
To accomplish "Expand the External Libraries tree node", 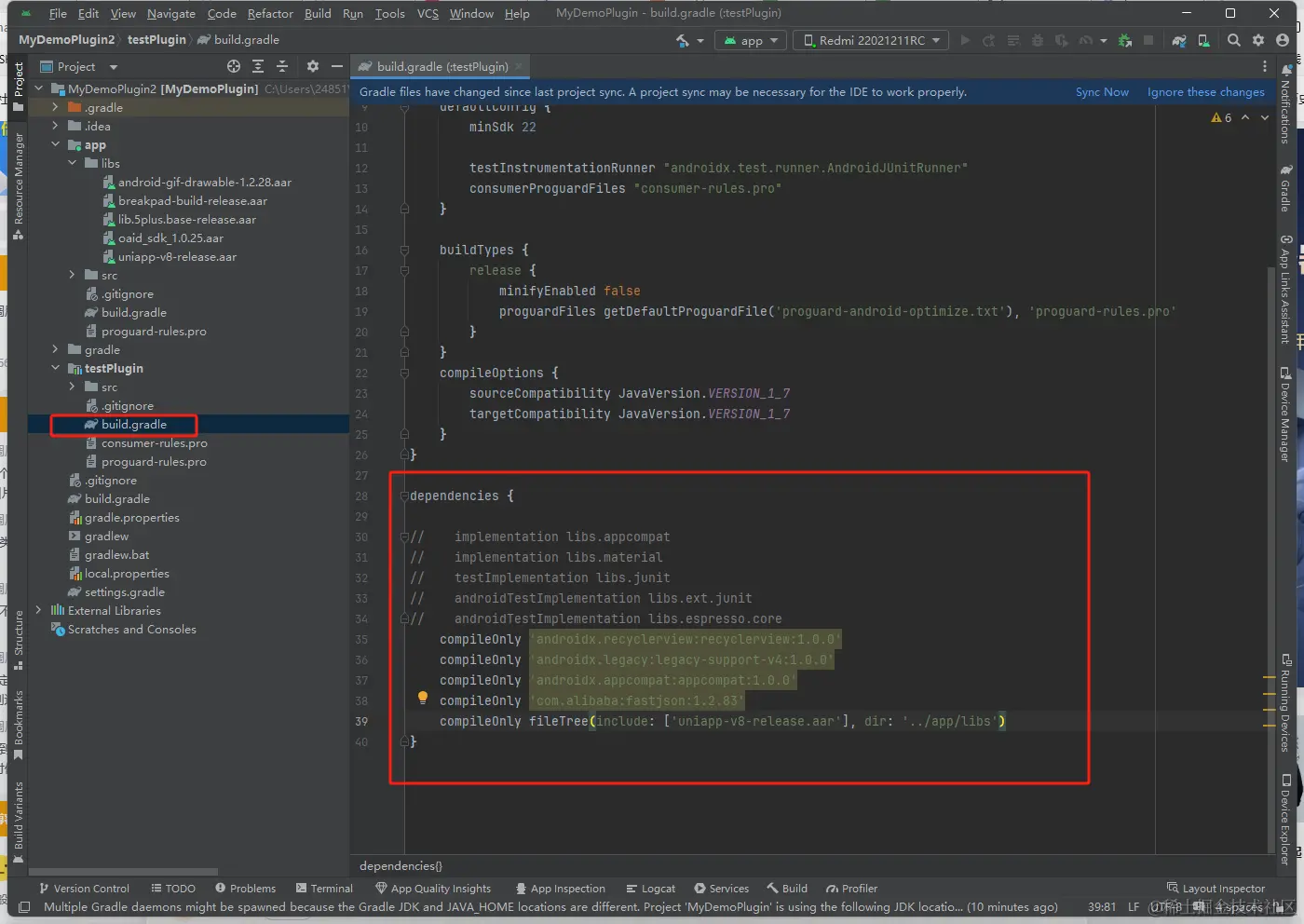I will (38, 610).
